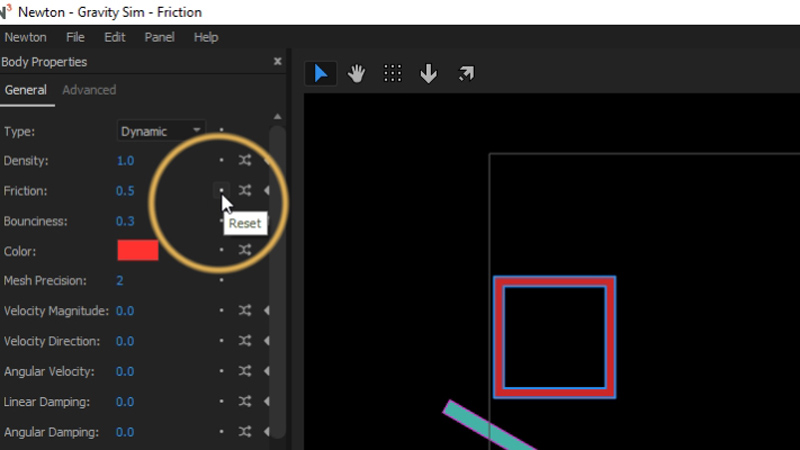Expand the arrow beside Velocity Magnitude
The image size is (800, 450).
click(267, 311)
